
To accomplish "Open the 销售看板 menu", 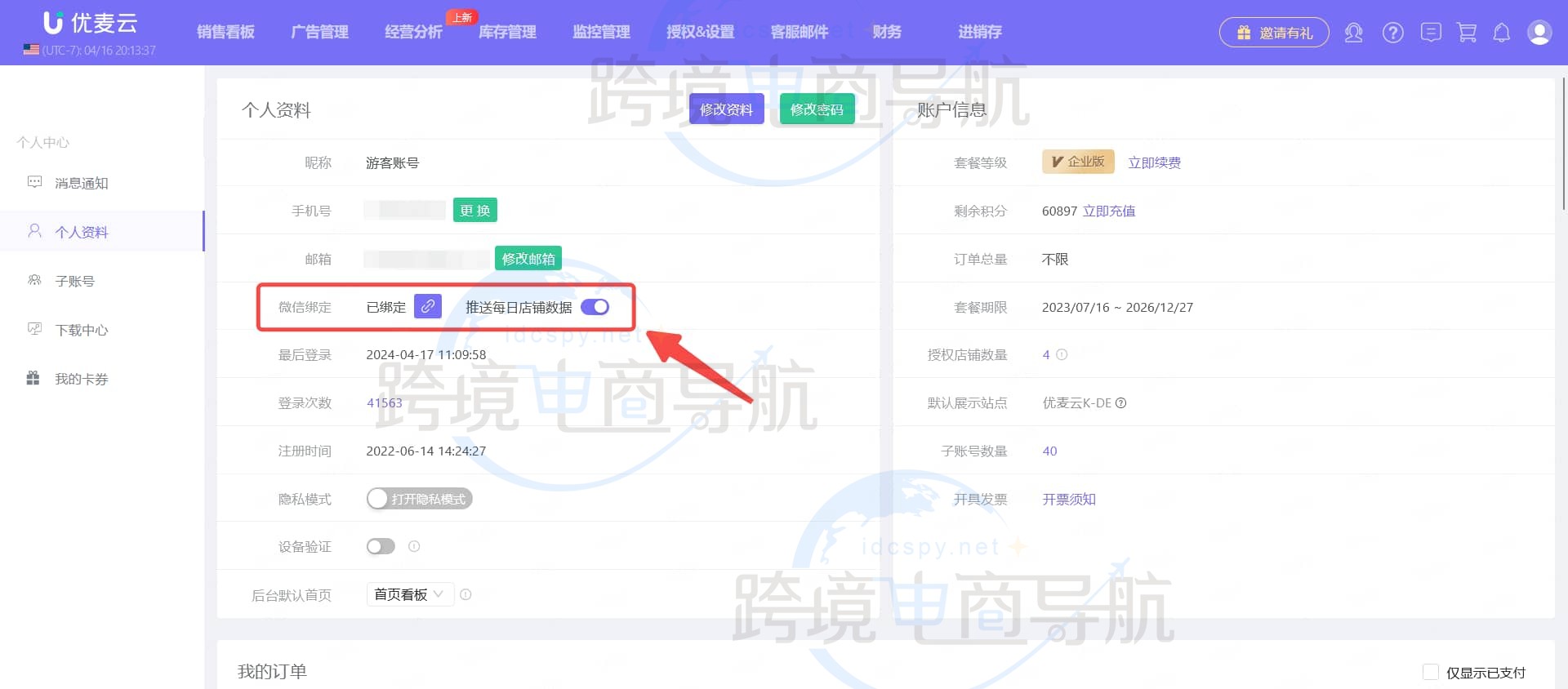I will (225, 32).
